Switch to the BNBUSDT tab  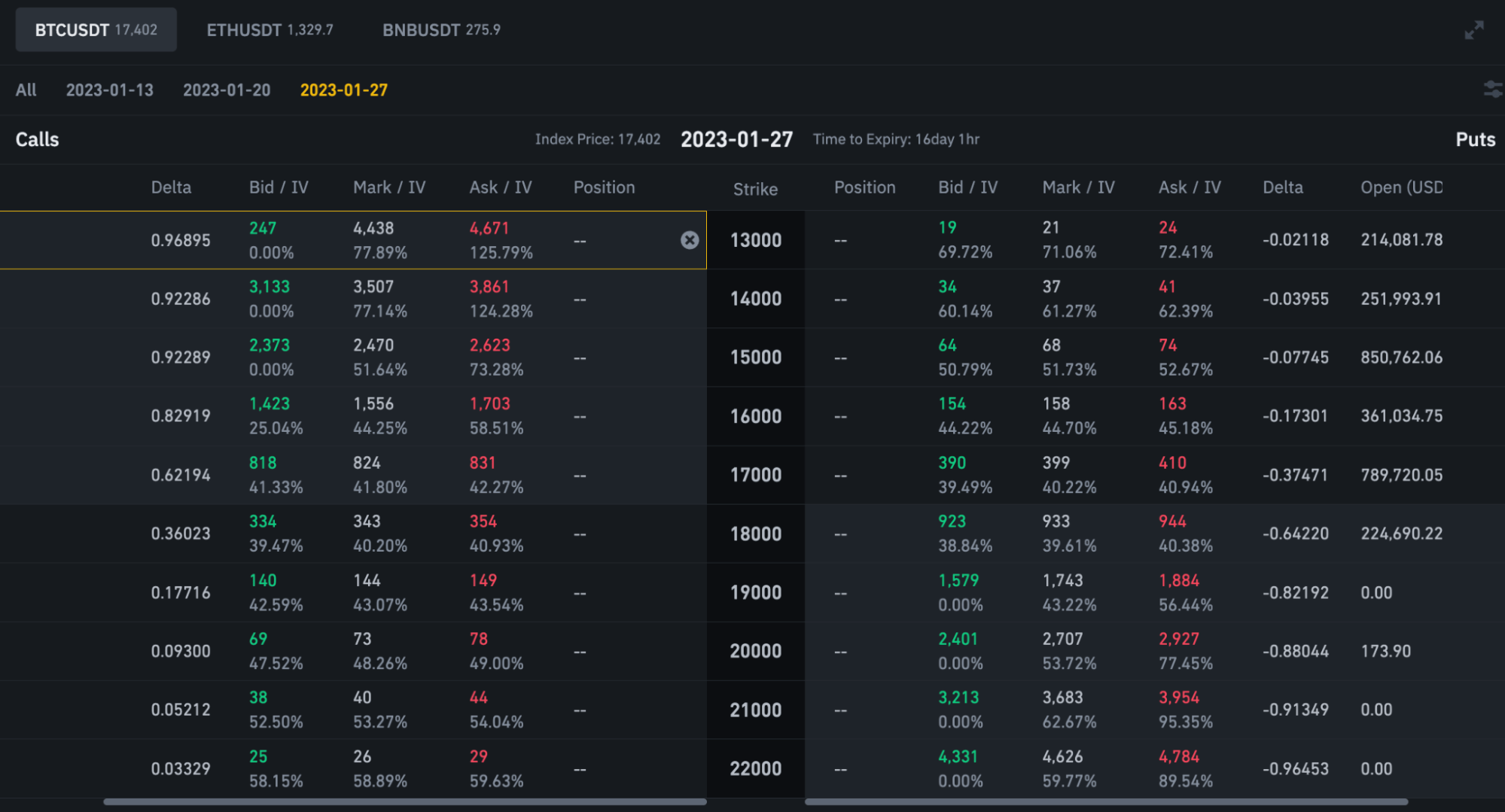pos(441,30)
